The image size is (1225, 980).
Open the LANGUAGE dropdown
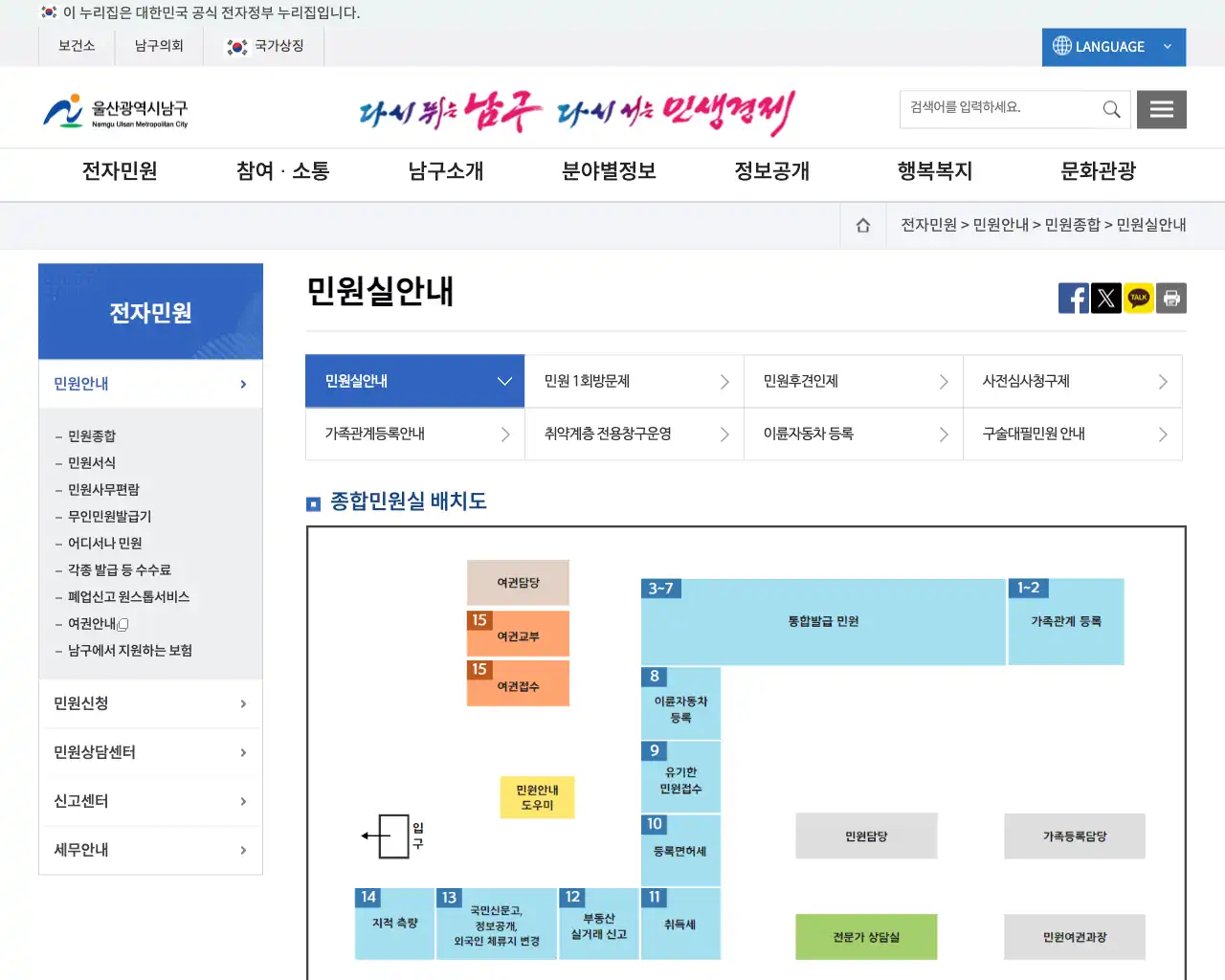pyautogui.click(x=1114, y=47)
